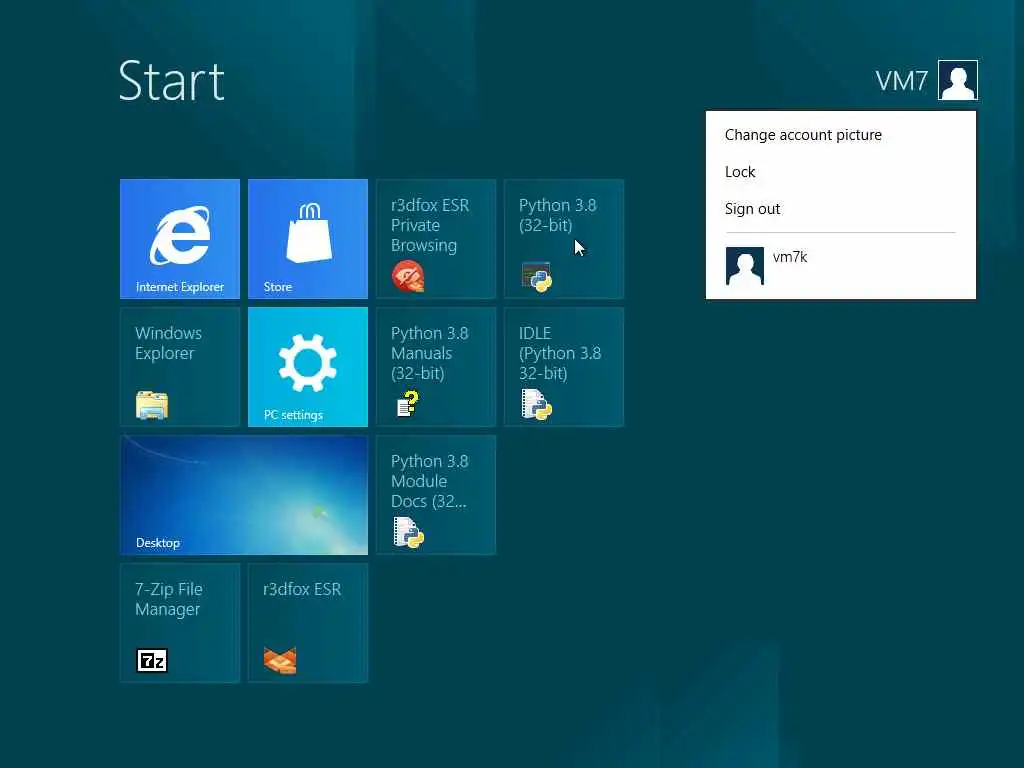Screen dimensions: 1024x768
Task: Open the Desktop tile
Action: [x=244, y=494]
